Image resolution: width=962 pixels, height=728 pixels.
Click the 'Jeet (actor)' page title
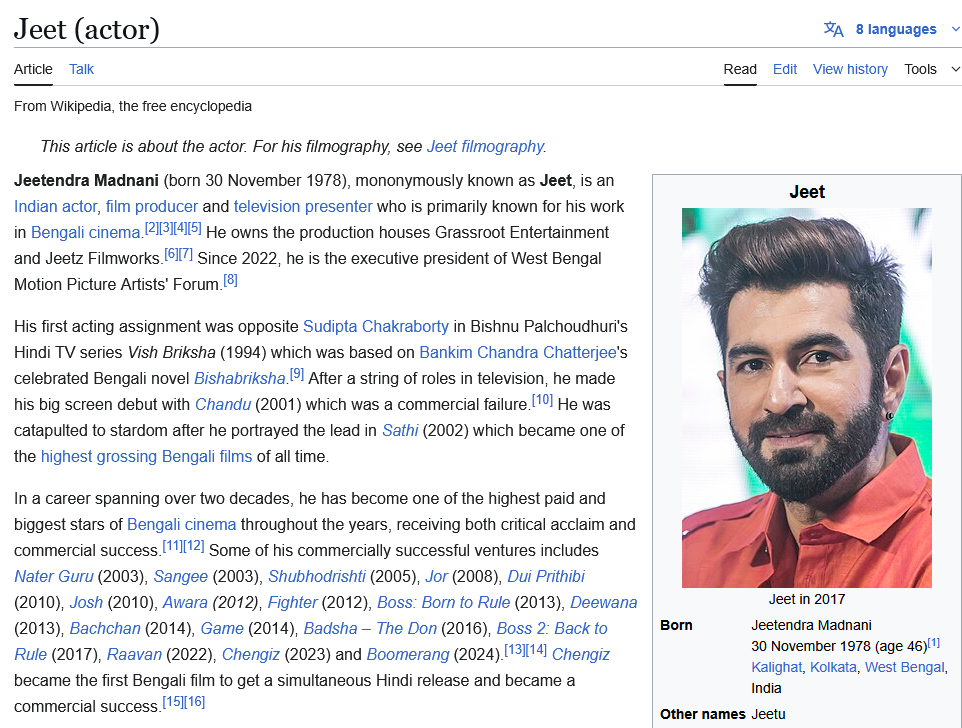pyautogui.click(x=87, y=29)
